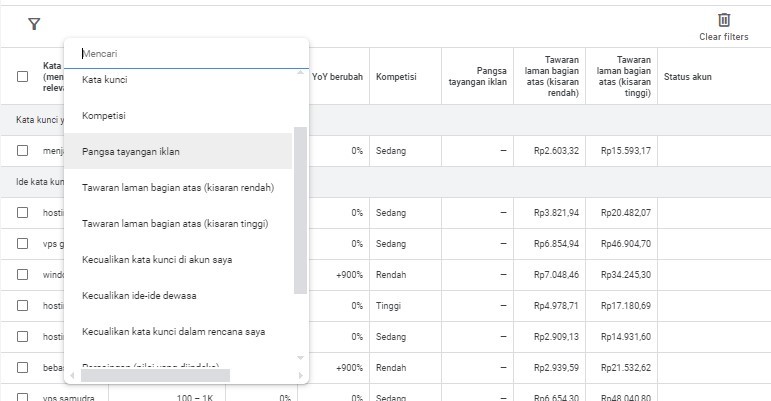Tick checkbox for row with Rp3.821,94
Image resolution: width=771 pixels, height=401 pixels.
[23, 212]
